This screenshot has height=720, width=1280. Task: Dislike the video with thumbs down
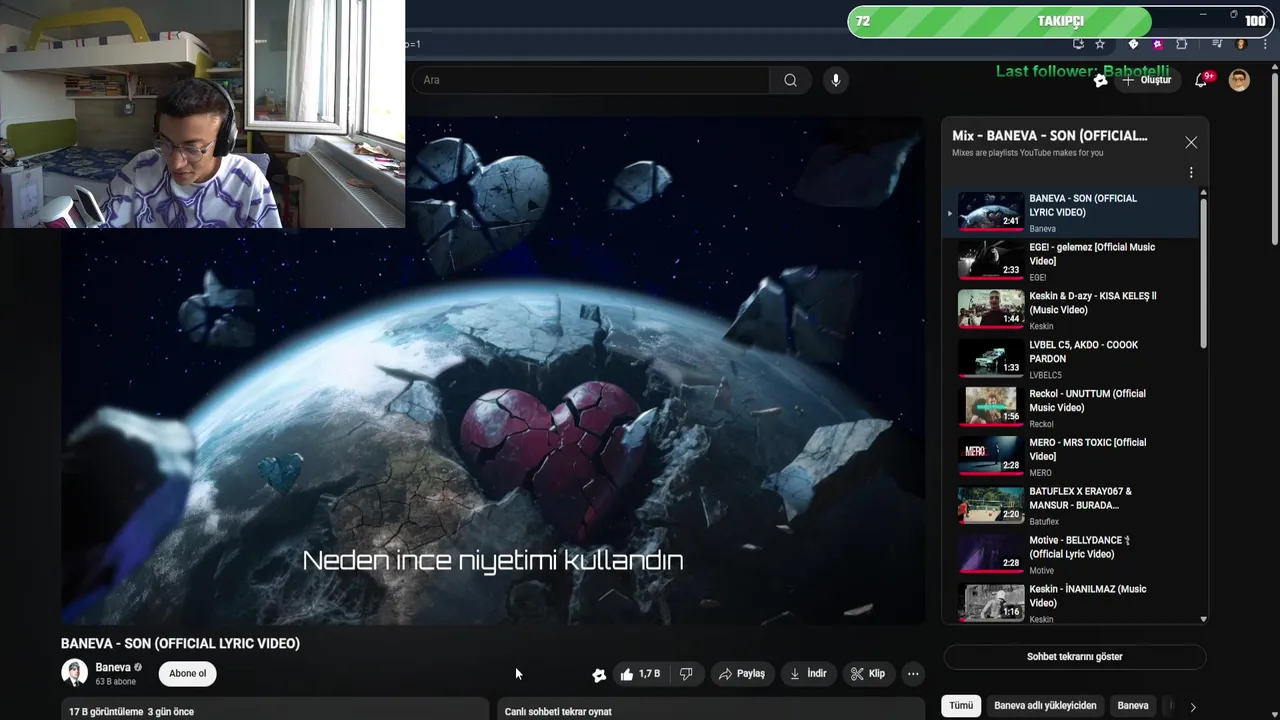[x=686, y=674]
